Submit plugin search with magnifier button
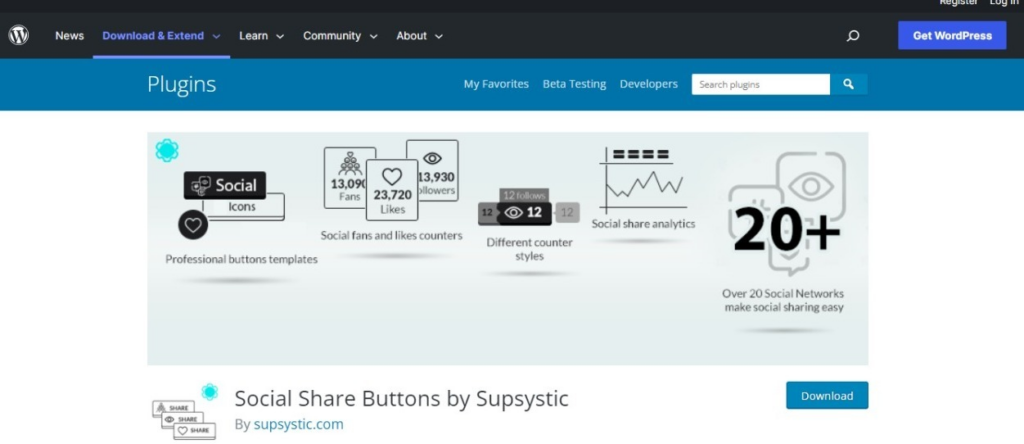The width and height of the screenshot is (1024, 444). pyautogui.click(x=848, y=84)
